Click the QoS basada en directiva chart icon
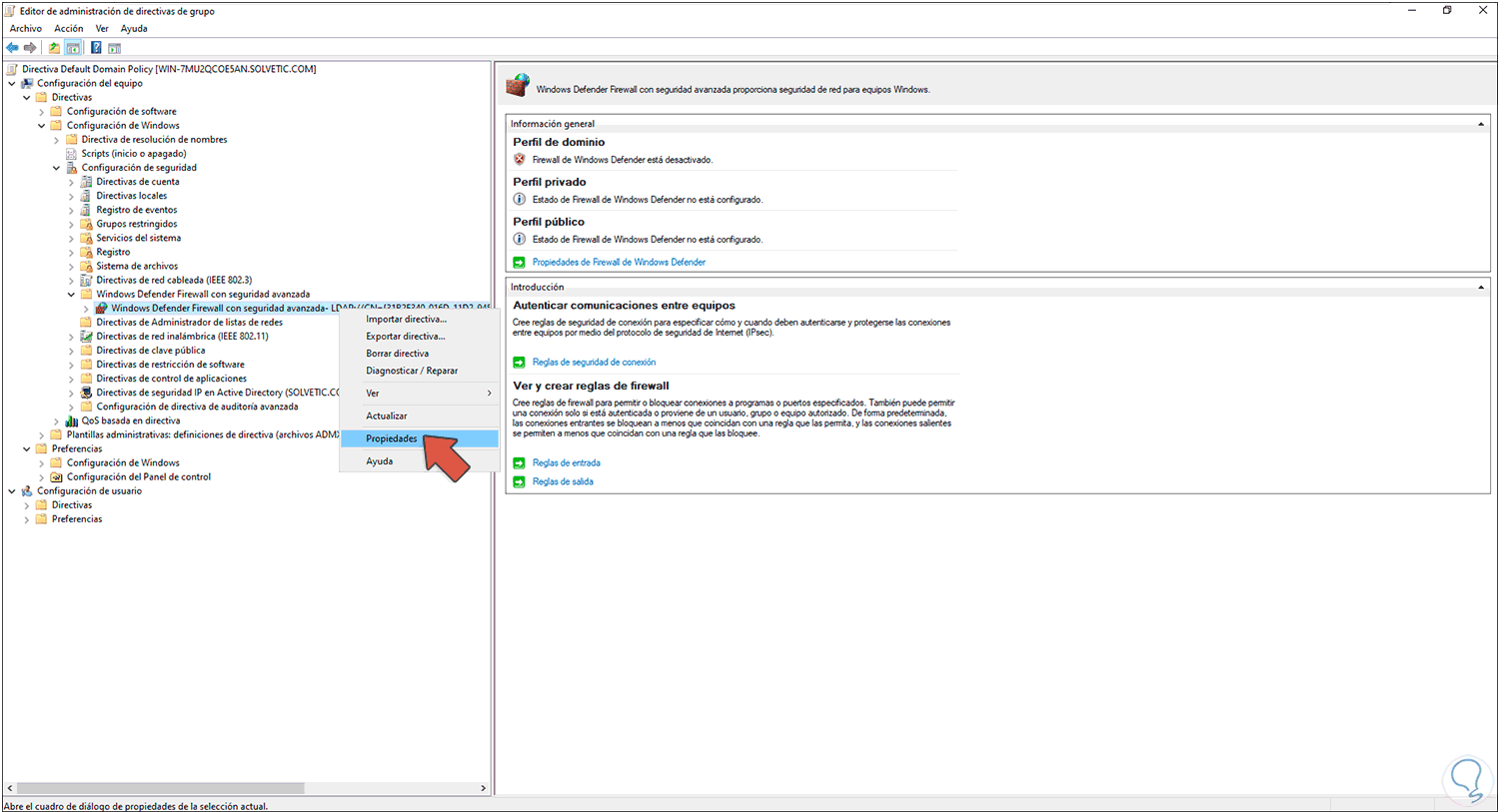 coord(72,420)
